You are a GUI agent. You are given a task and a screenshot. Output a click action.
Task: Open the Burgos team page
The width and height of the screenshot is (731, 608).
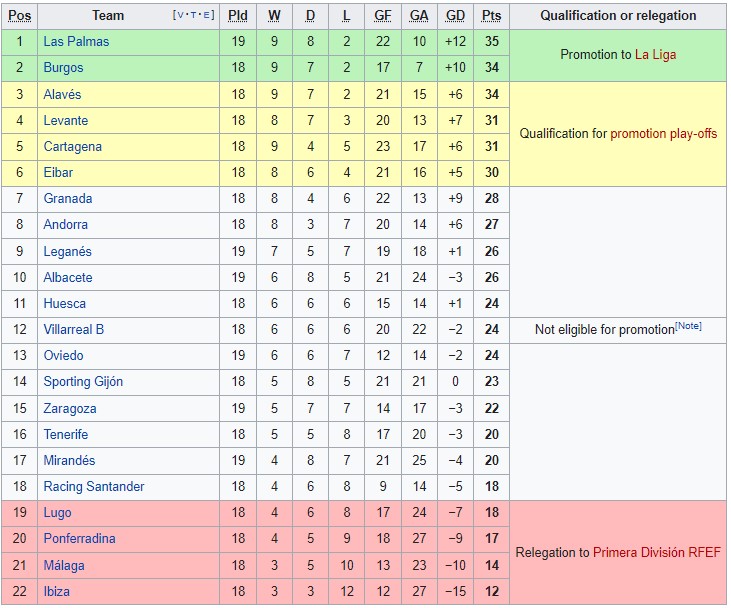63,68
